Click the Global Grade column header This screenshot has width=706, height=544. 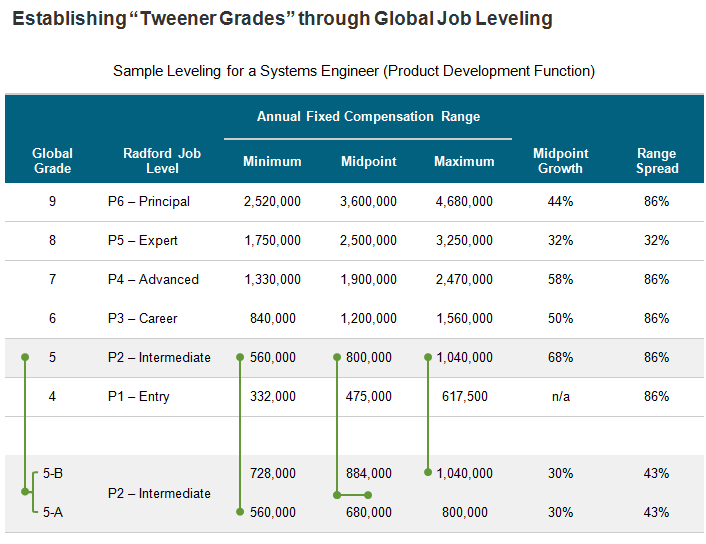tap(52, 161)
